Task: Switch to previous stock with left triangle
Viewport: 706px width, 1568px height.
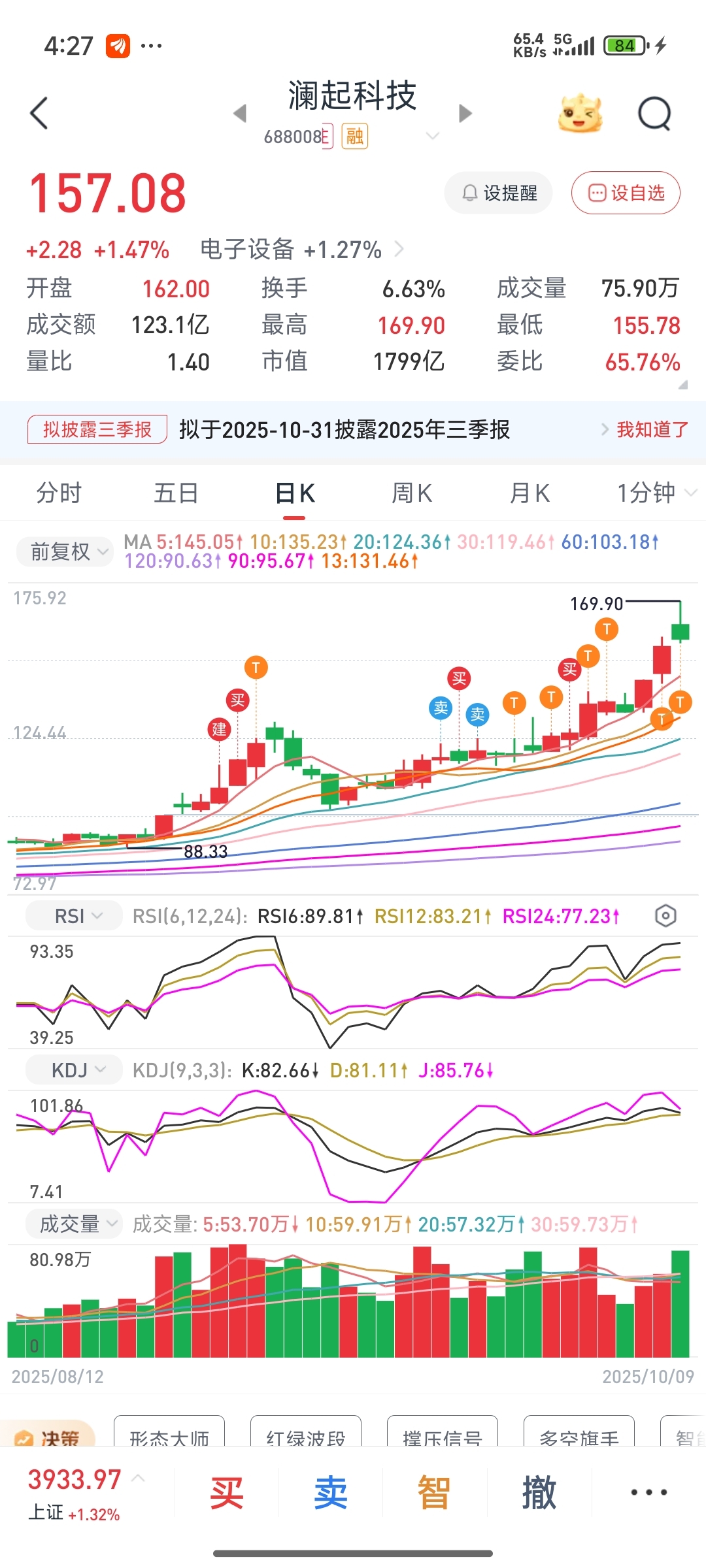Action: tap(240, 113)
